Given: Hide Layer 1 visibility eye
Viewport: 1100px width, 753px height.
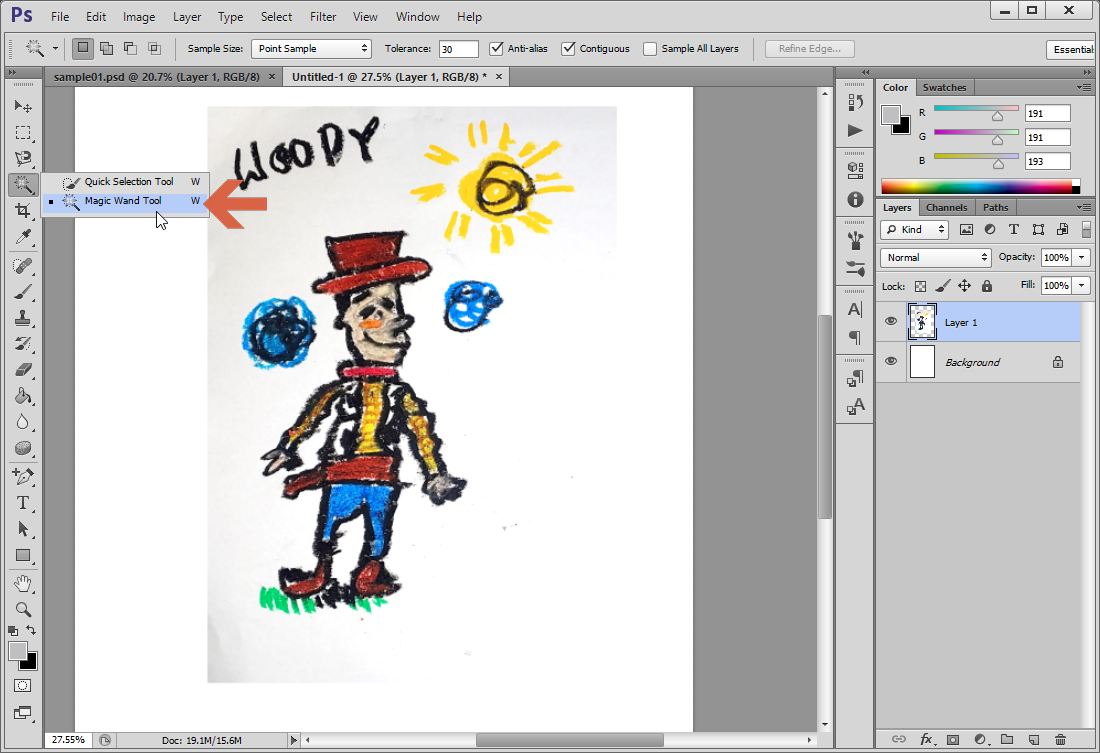Looking at the screenshot, I should [891, 321].
